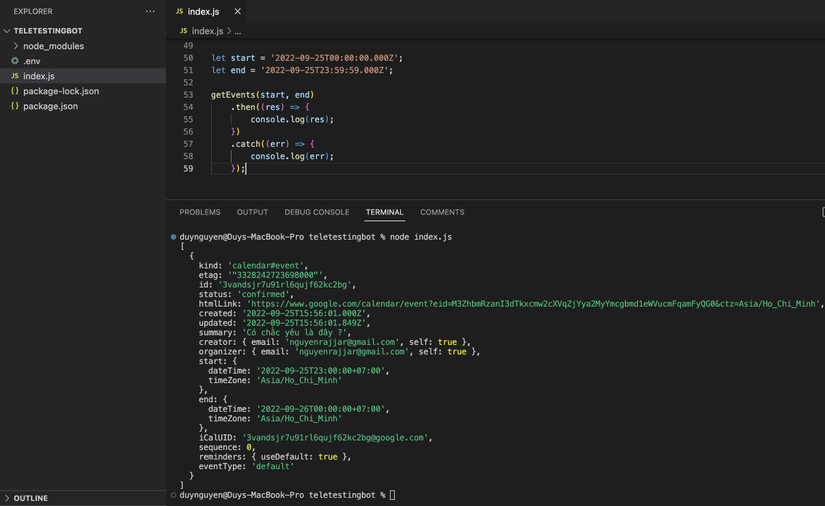
Task: Open the OUTPUT panel tab
Action: tap(252, 212)
